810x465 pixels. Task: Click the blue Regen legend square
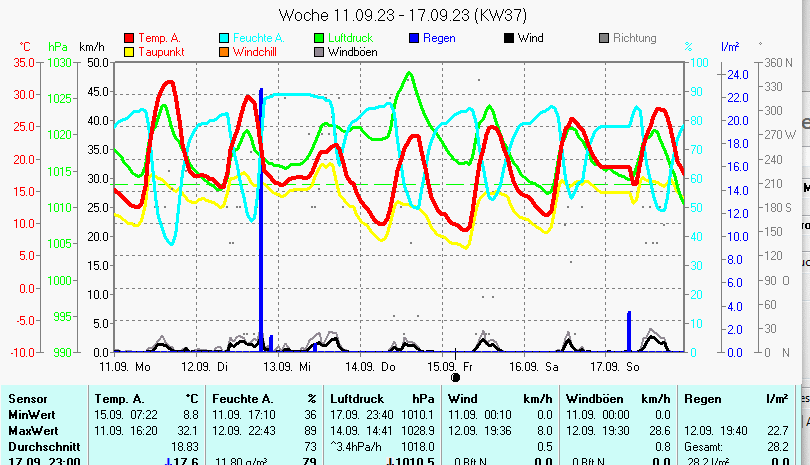[x=415, y=38]
